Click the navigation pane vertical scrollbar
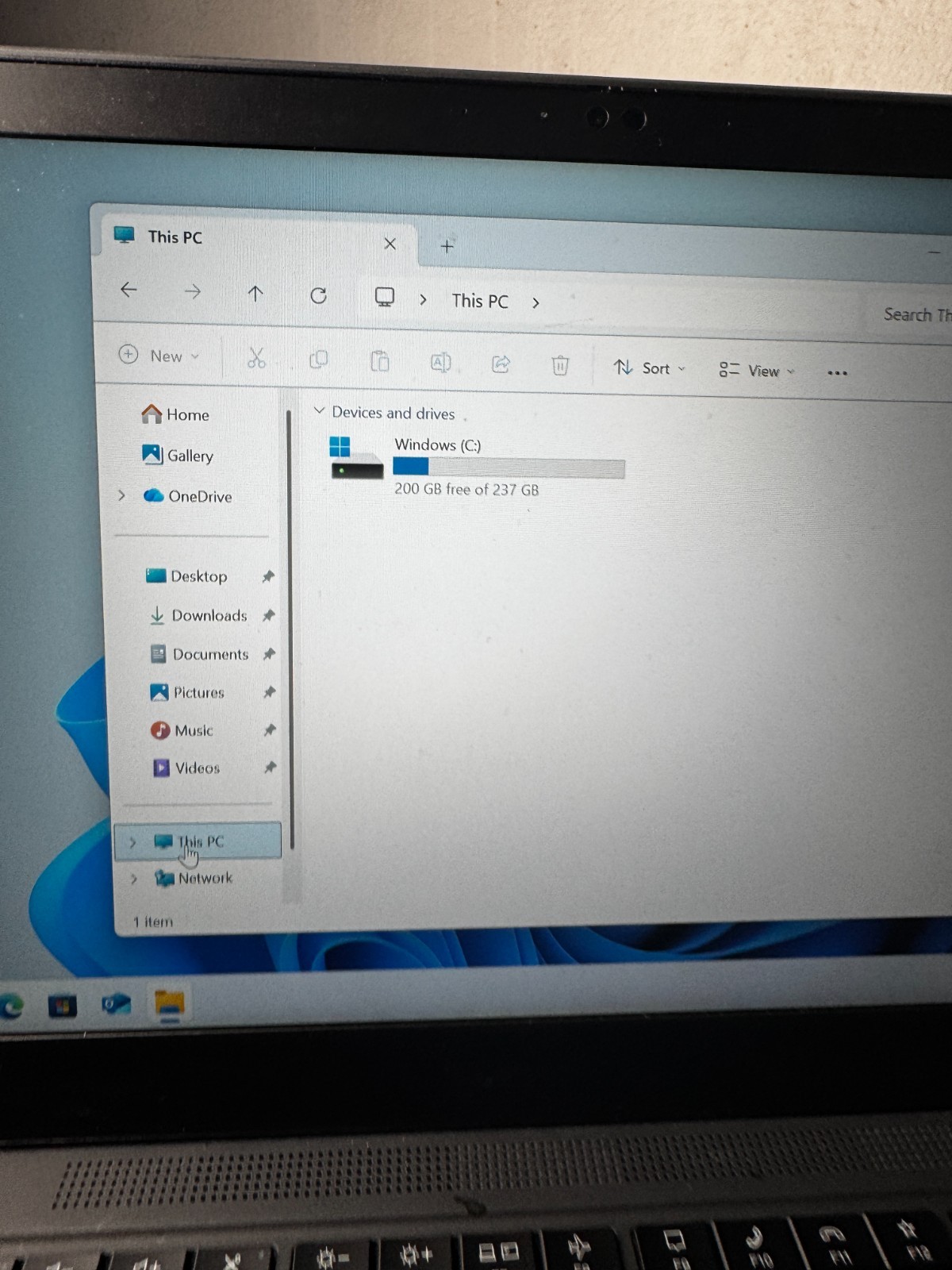This screenshot has height=1270, width=952. (290, 629)
